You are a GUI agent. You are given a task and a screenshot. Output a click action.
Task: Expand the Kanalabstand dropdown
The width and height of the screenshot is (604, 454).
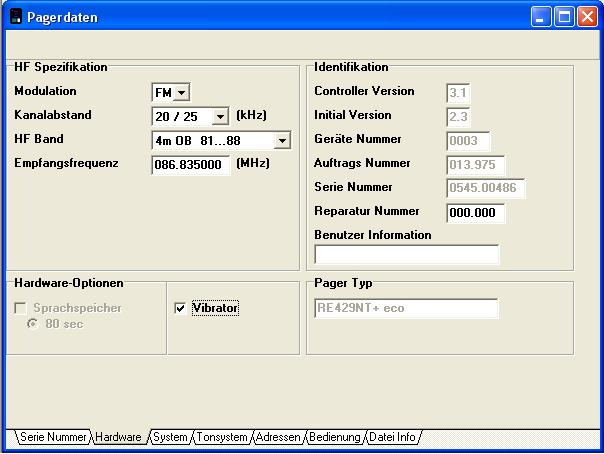(x=221, y=117)
